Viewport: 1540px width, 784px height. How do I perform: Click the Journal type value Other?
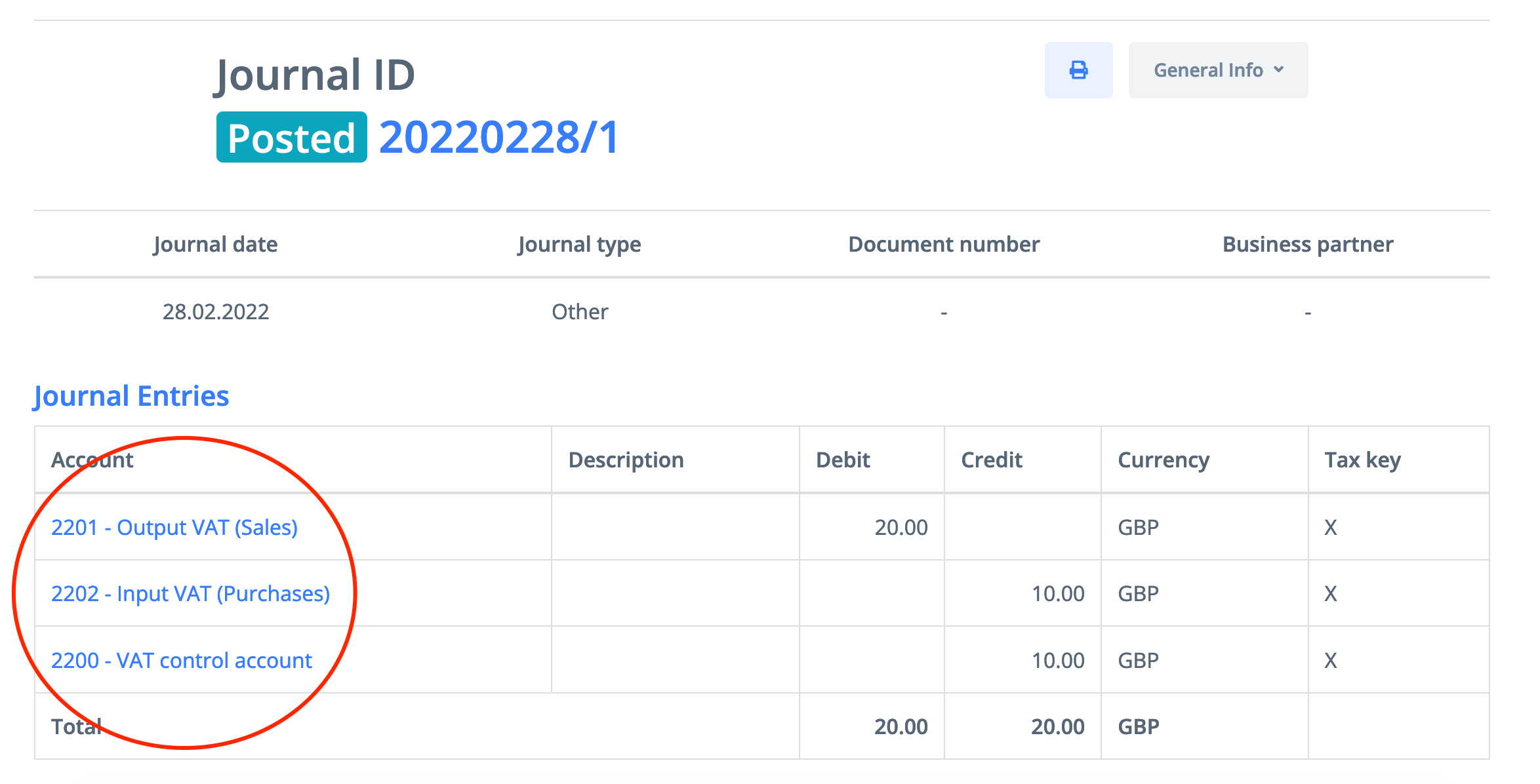click(580, 311)
